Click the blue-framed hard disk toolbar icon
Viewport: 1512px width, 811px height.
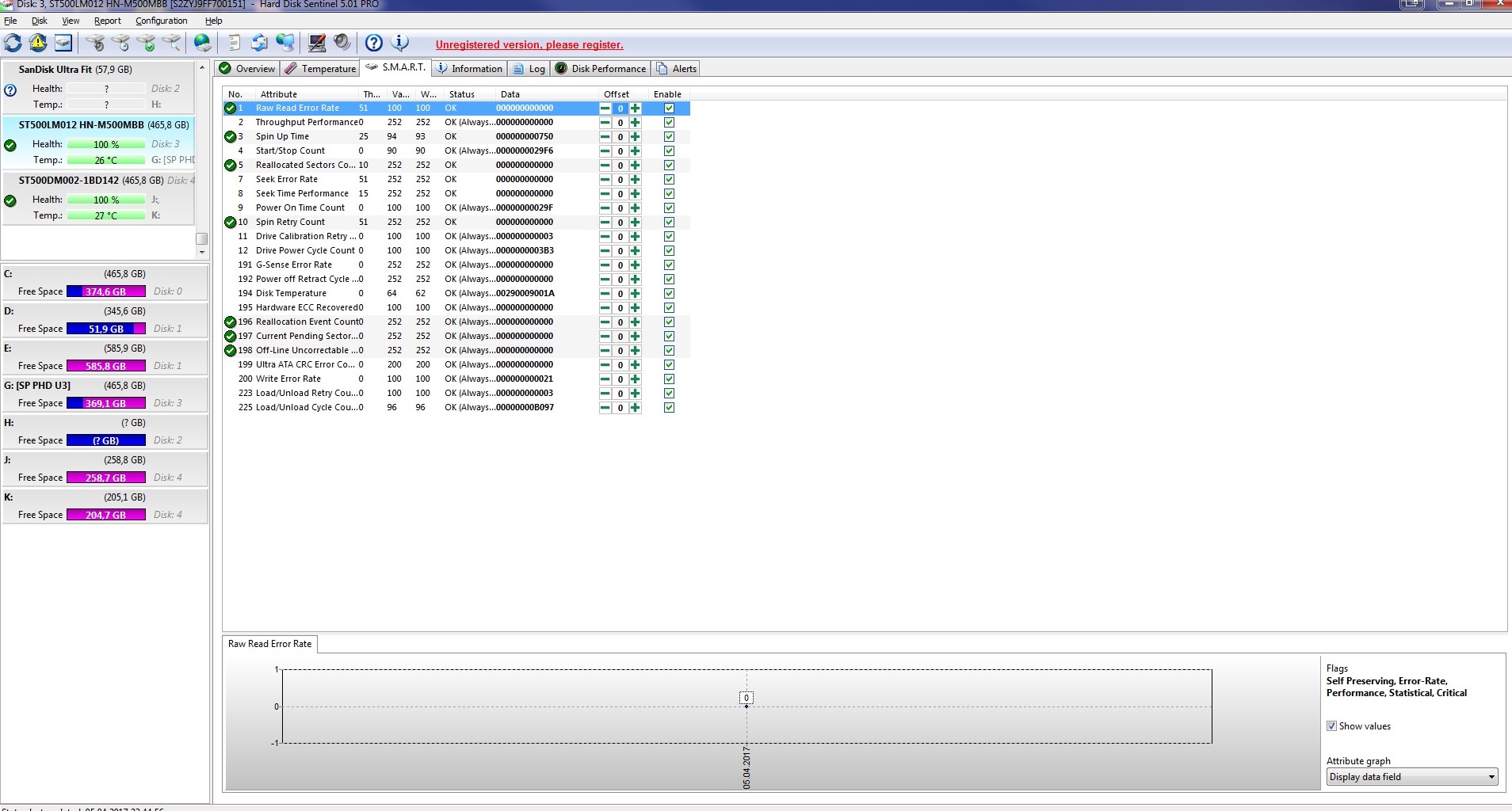(x=63, y=43)
